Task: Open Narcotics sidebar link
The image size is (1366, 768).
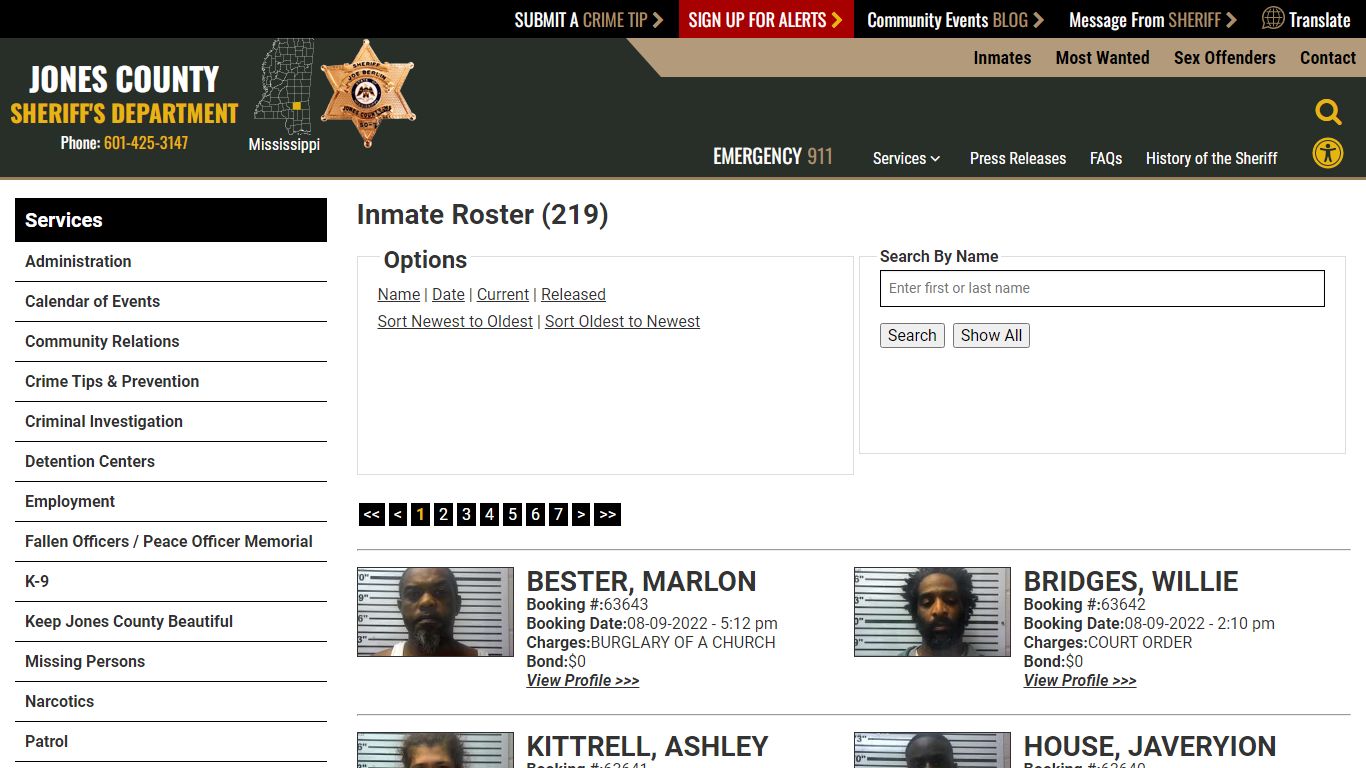Action: click(171, 702)
